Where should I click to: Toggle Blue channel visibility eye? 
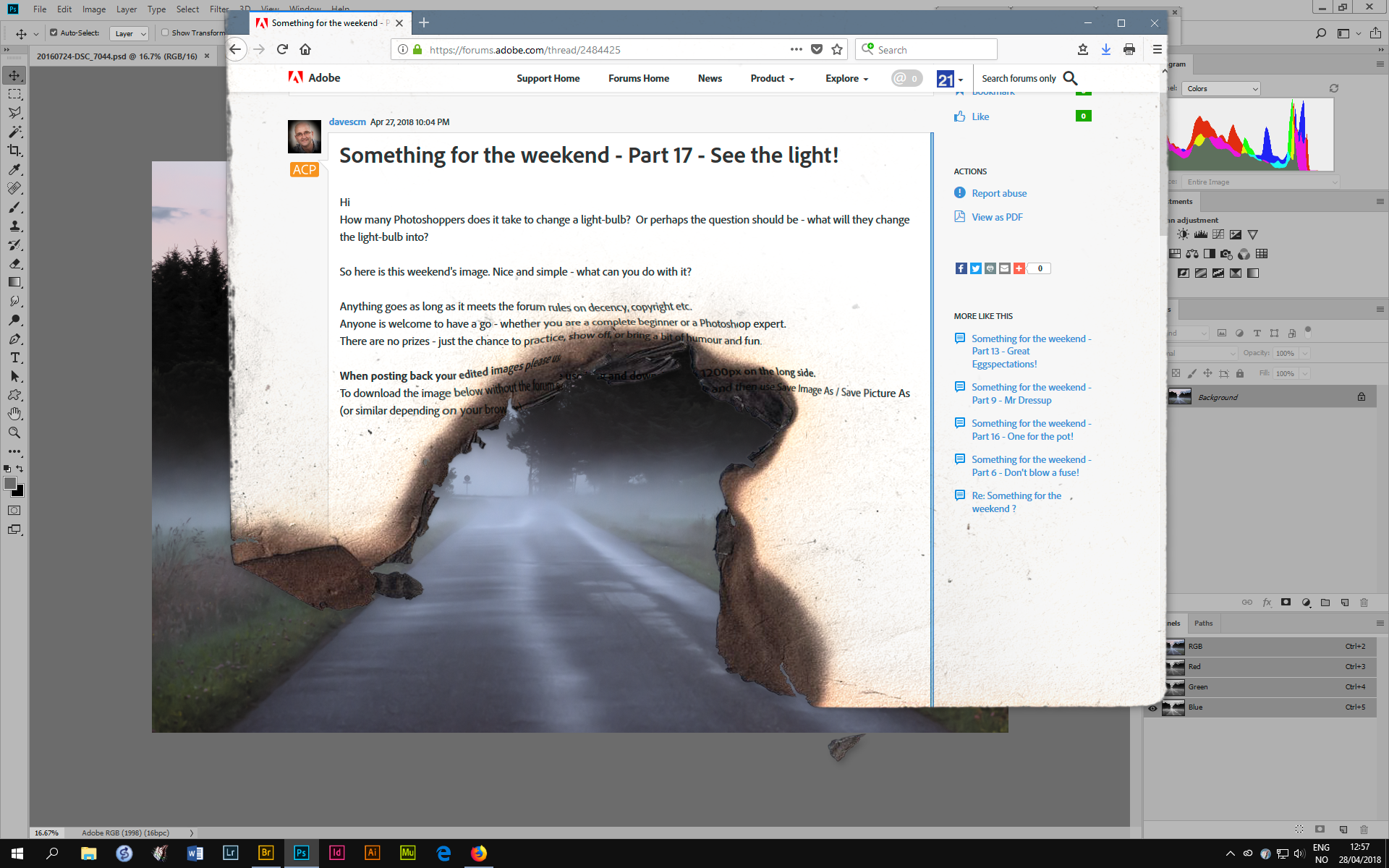(x=1152, y=708)
